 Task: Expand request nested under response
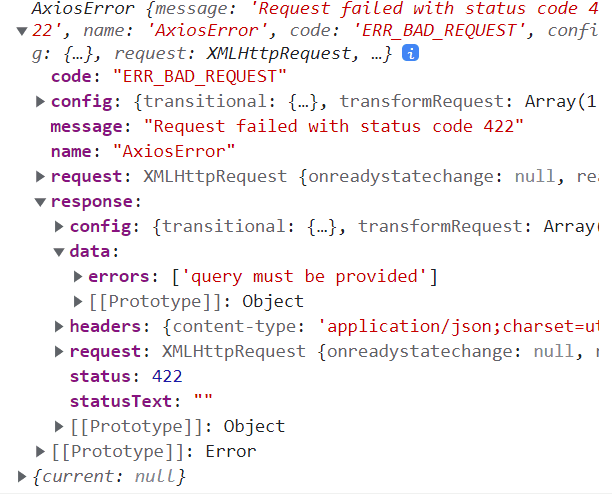[x=59, y=352]
